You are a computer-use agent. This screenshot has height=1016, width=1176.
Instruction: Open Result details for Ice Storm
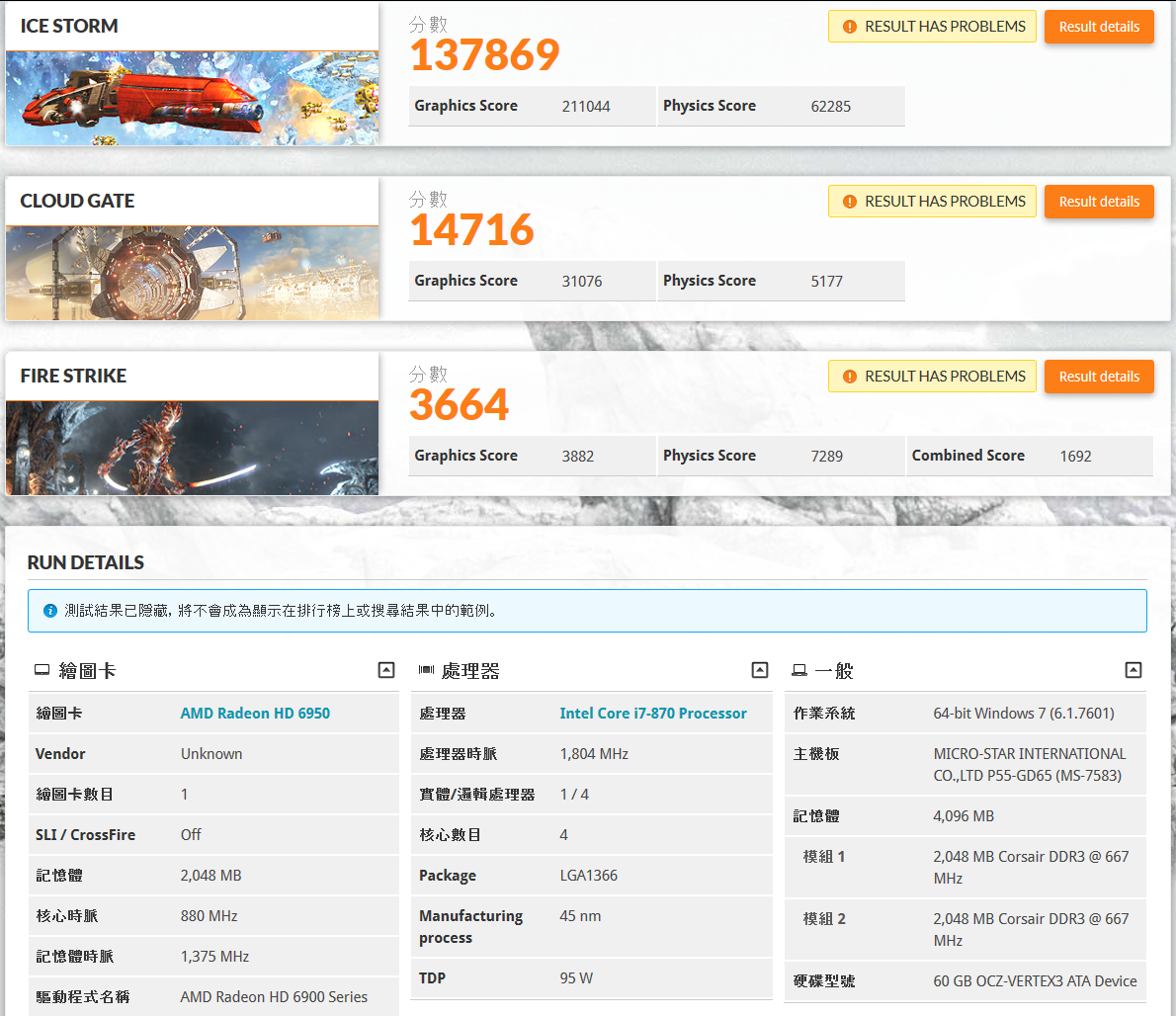click(1099, 27)
